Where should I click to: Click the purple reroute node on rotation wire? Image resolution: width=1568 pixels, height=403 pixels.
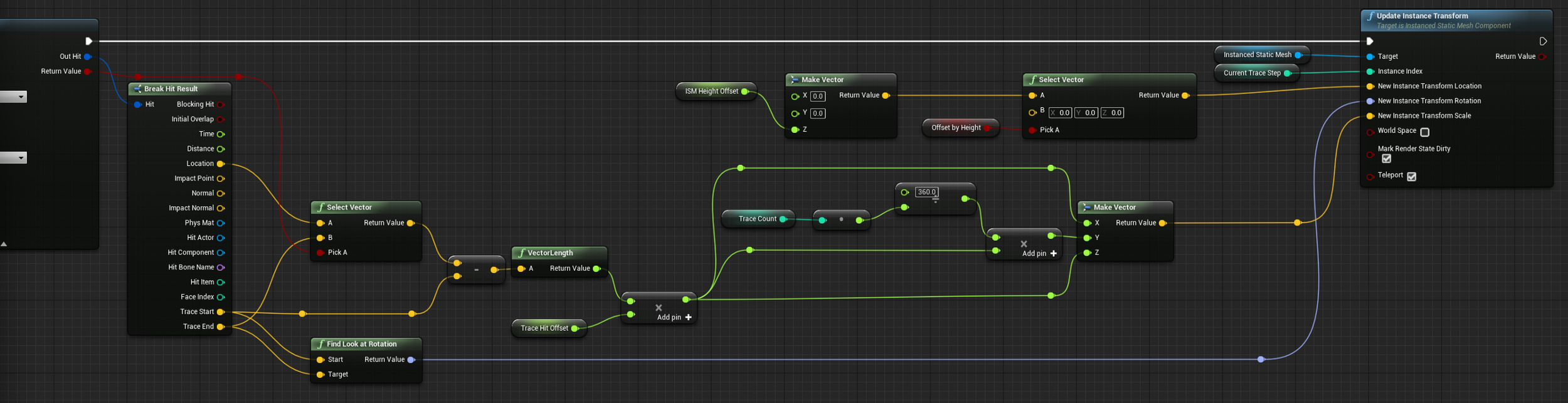point(1261,360)
